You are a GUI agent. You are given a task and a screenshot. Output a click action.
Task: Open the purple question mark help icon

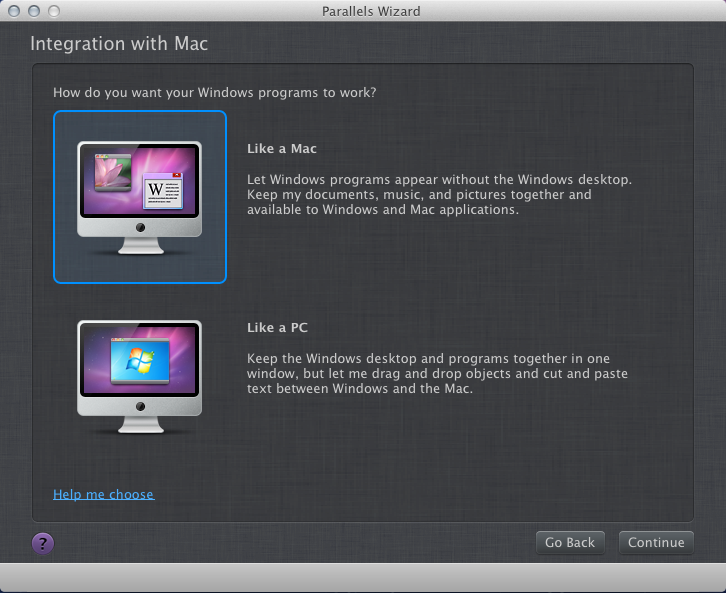(x=43, y=543)
